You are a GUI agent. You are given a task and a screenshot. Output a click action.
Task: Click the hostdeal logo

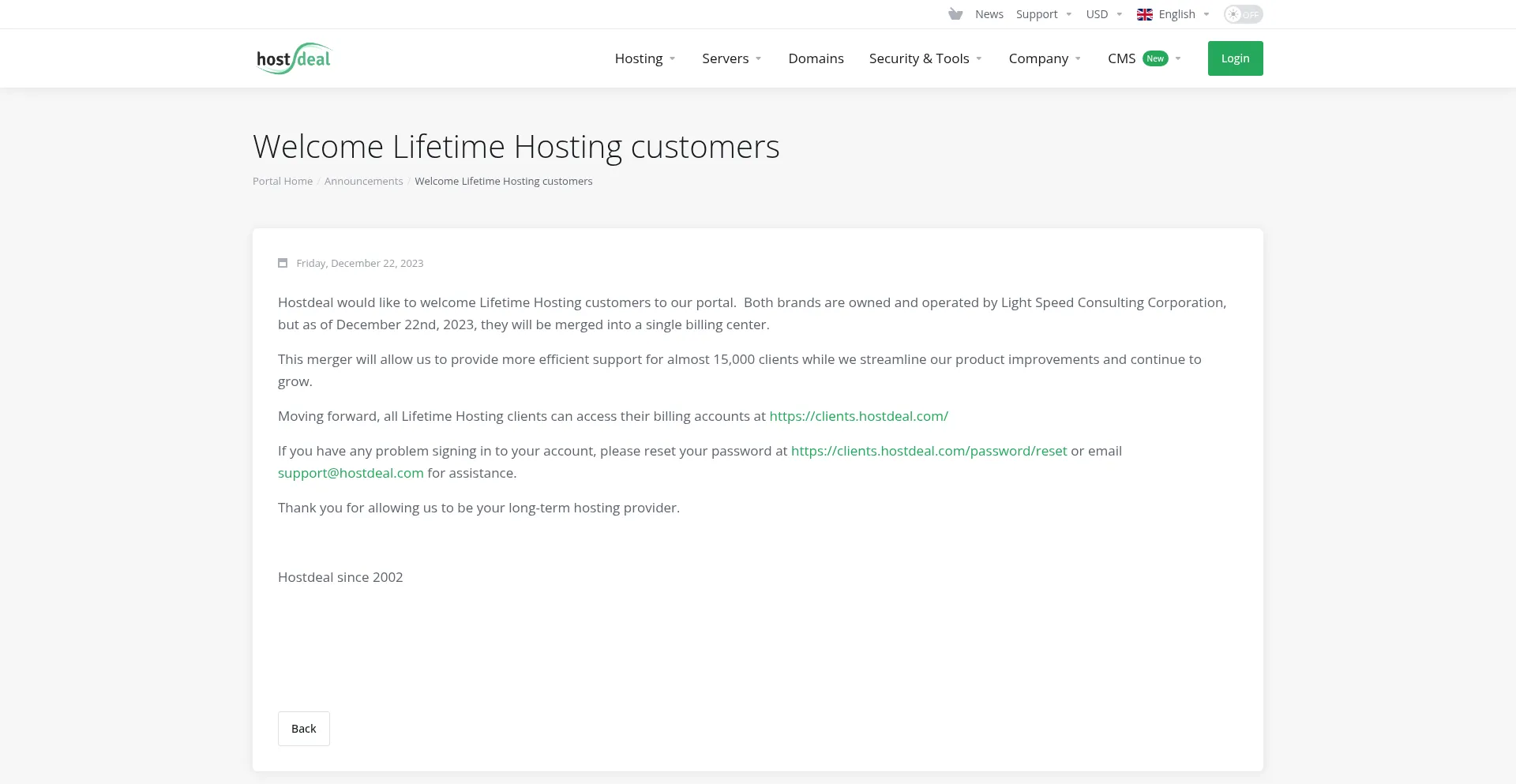click(294, 58)
